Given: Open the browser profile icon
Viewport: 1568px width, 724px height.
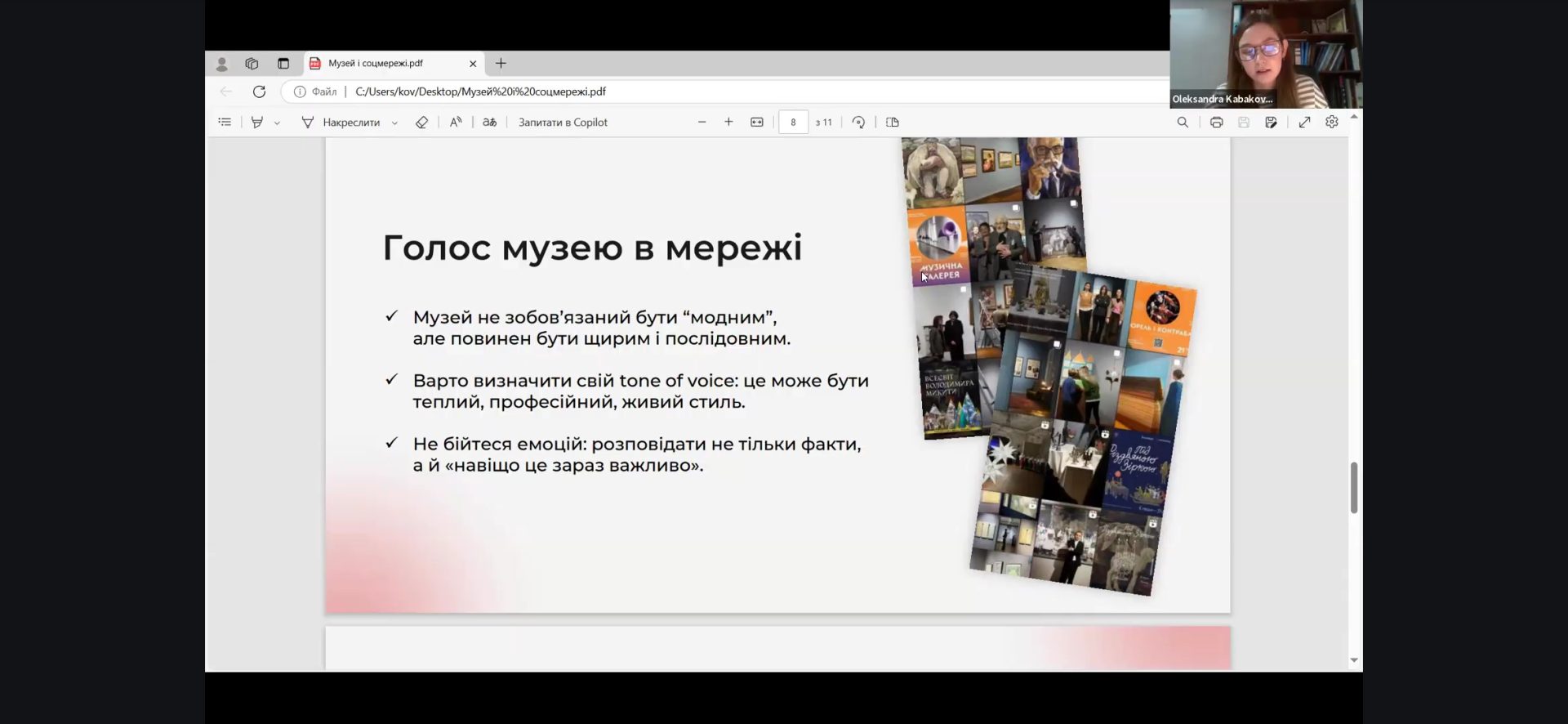Looking at the screenshot, I should tap(221, 64).
